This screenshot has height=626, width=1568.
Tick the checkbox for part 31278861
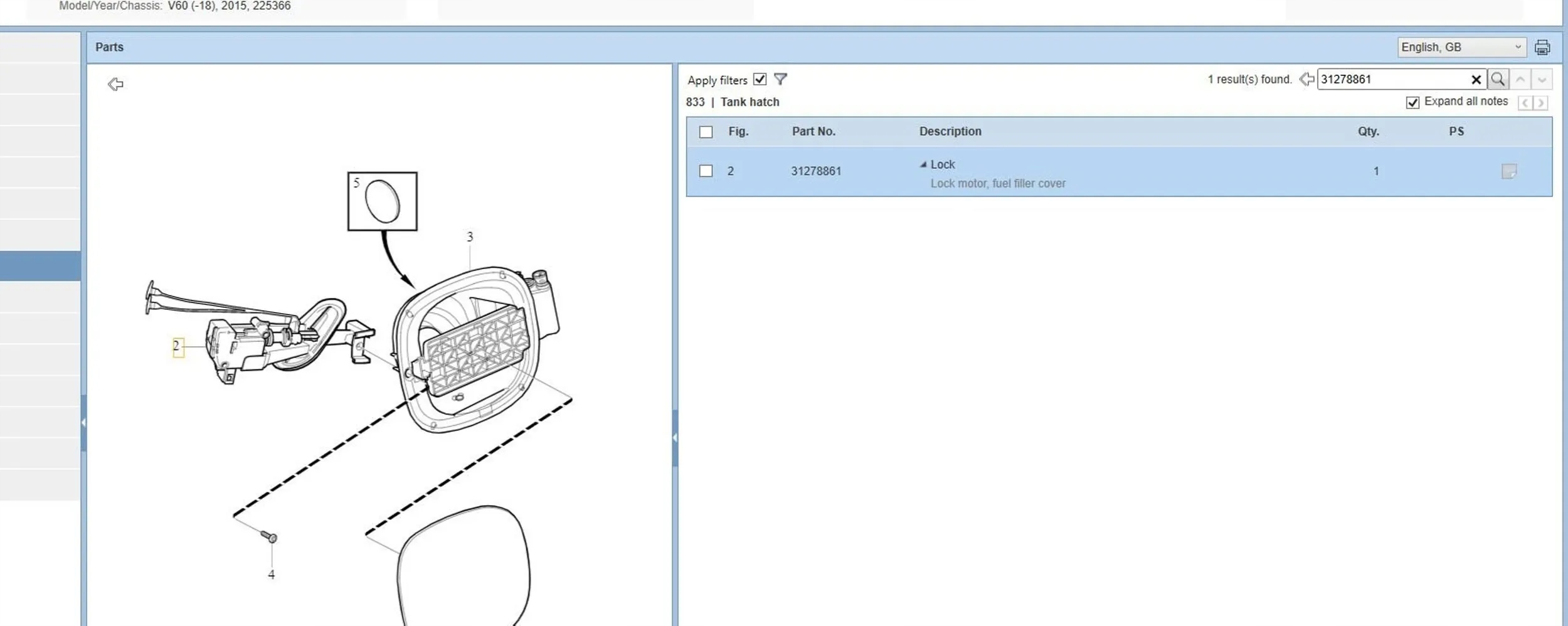point(706,171)
